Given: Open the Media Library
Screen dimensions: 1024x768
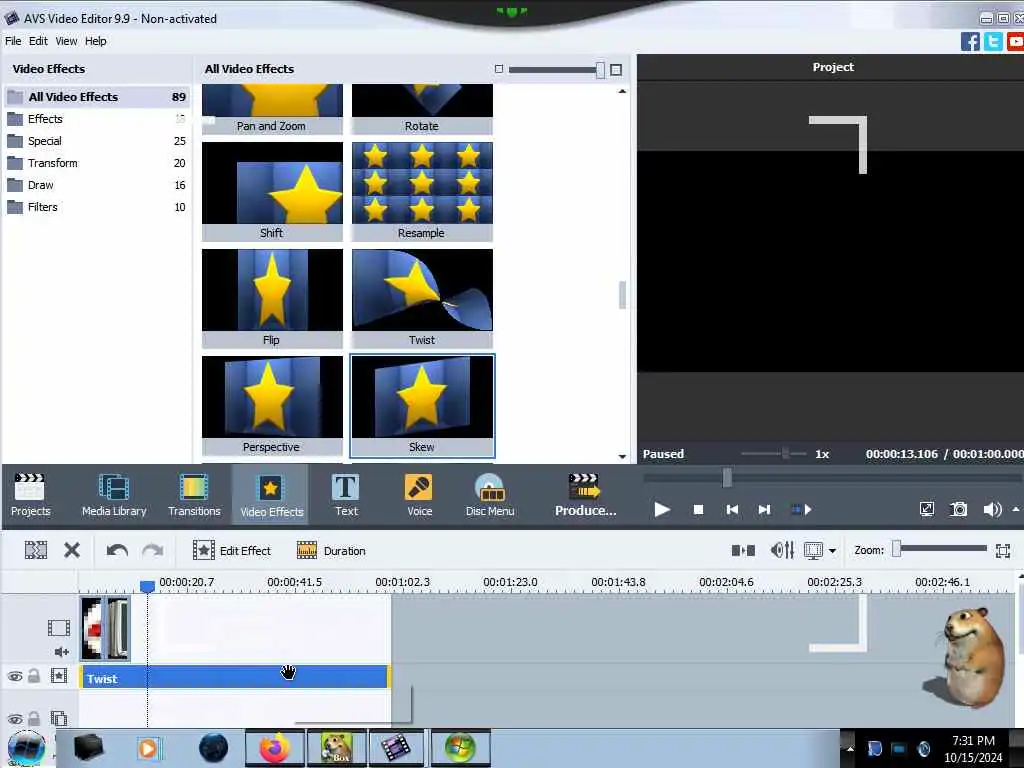Looking at the screenshot, I should tap(114, 495).
